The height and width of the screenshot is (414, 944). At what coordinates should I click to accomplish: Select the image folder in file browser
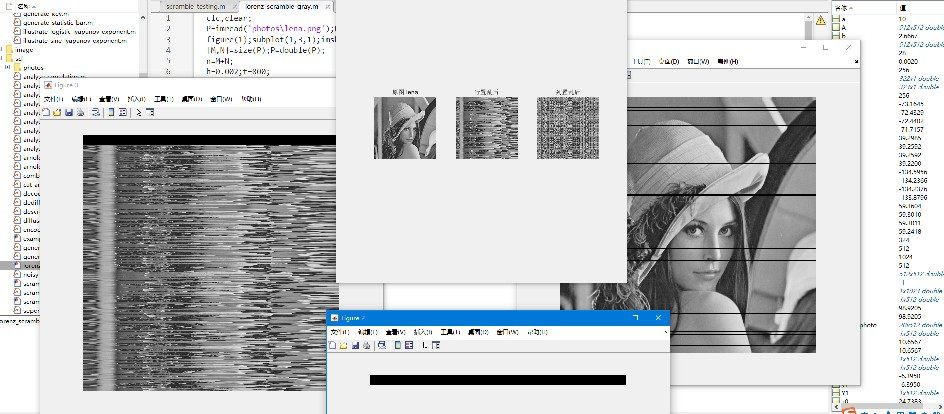[x=23, y=50]
